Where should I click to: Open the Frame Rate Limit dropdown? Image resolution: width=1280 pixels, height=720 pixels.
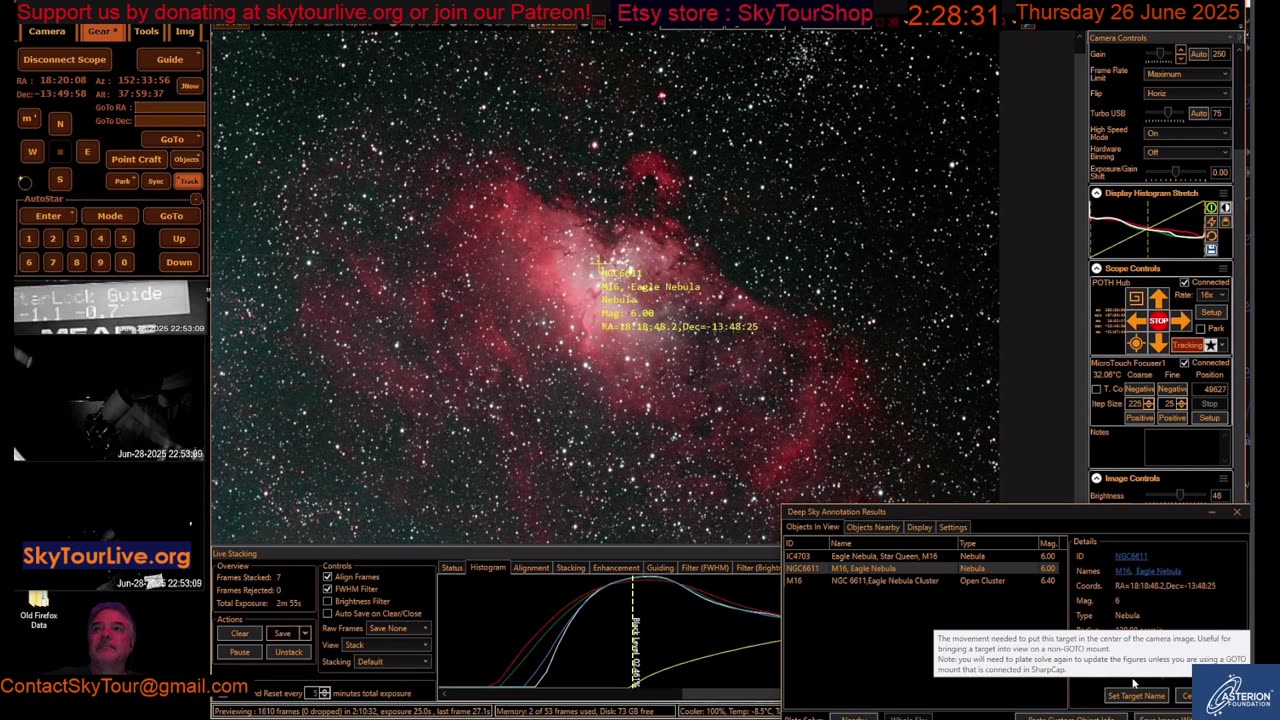point(1187,74)
